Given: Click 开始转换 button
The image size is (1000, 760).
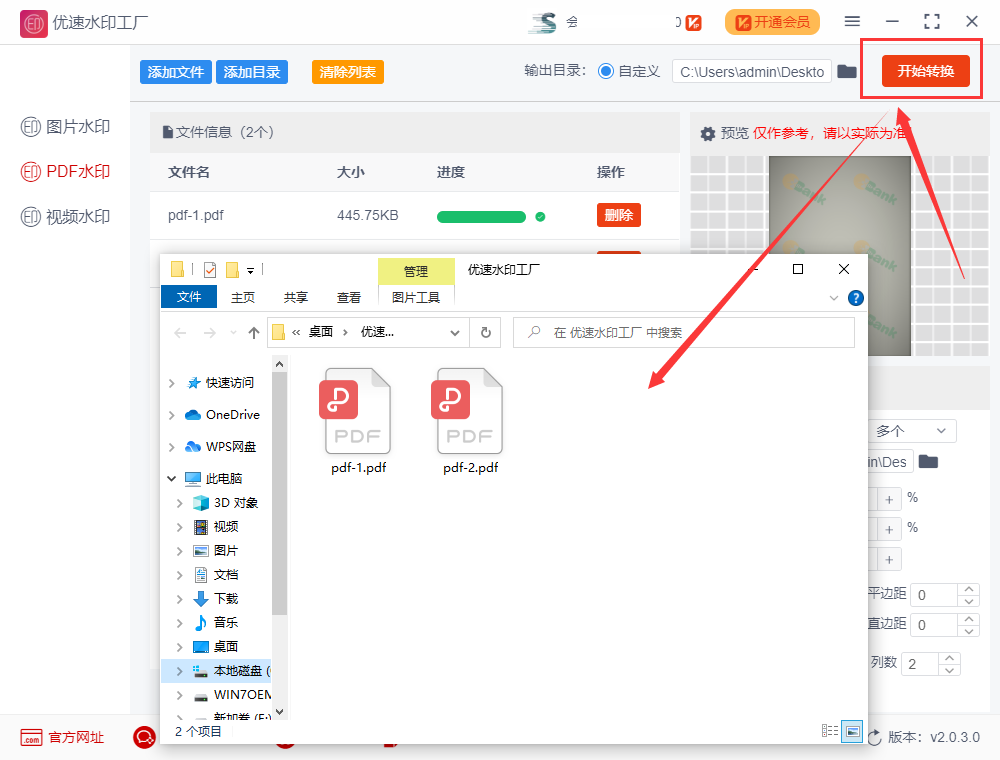Looking at the screenshot, I should (x=925, y=71).
